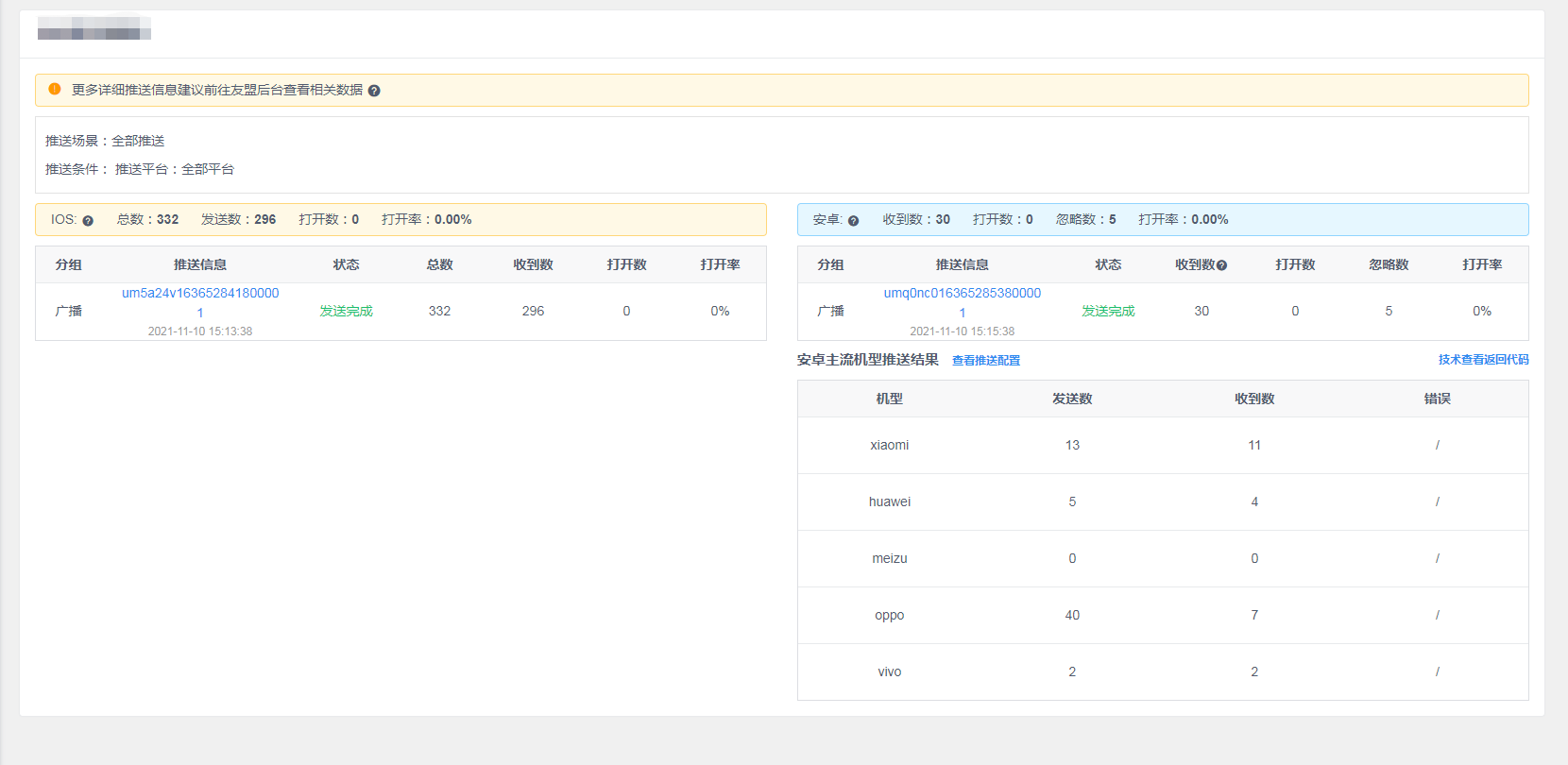Click iOS table total value 332
The image size is (1568, 765).
pyautogui.click(x=439, y=311)
